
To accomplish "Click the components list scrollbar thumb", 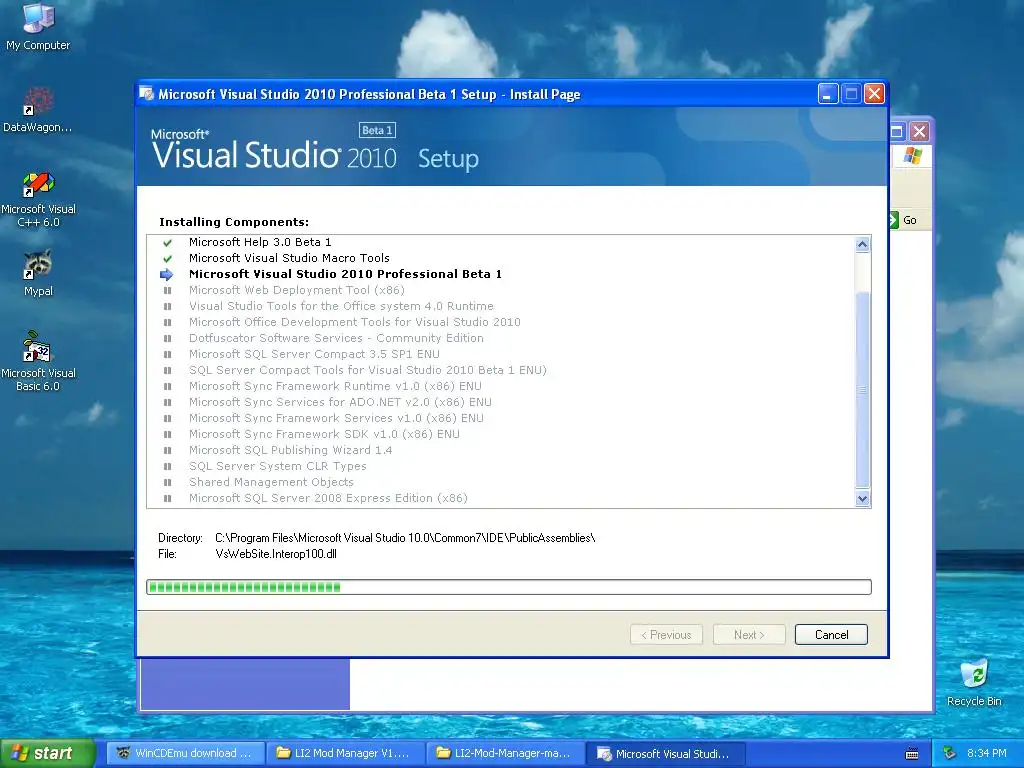I will click(x=862, y=389).
